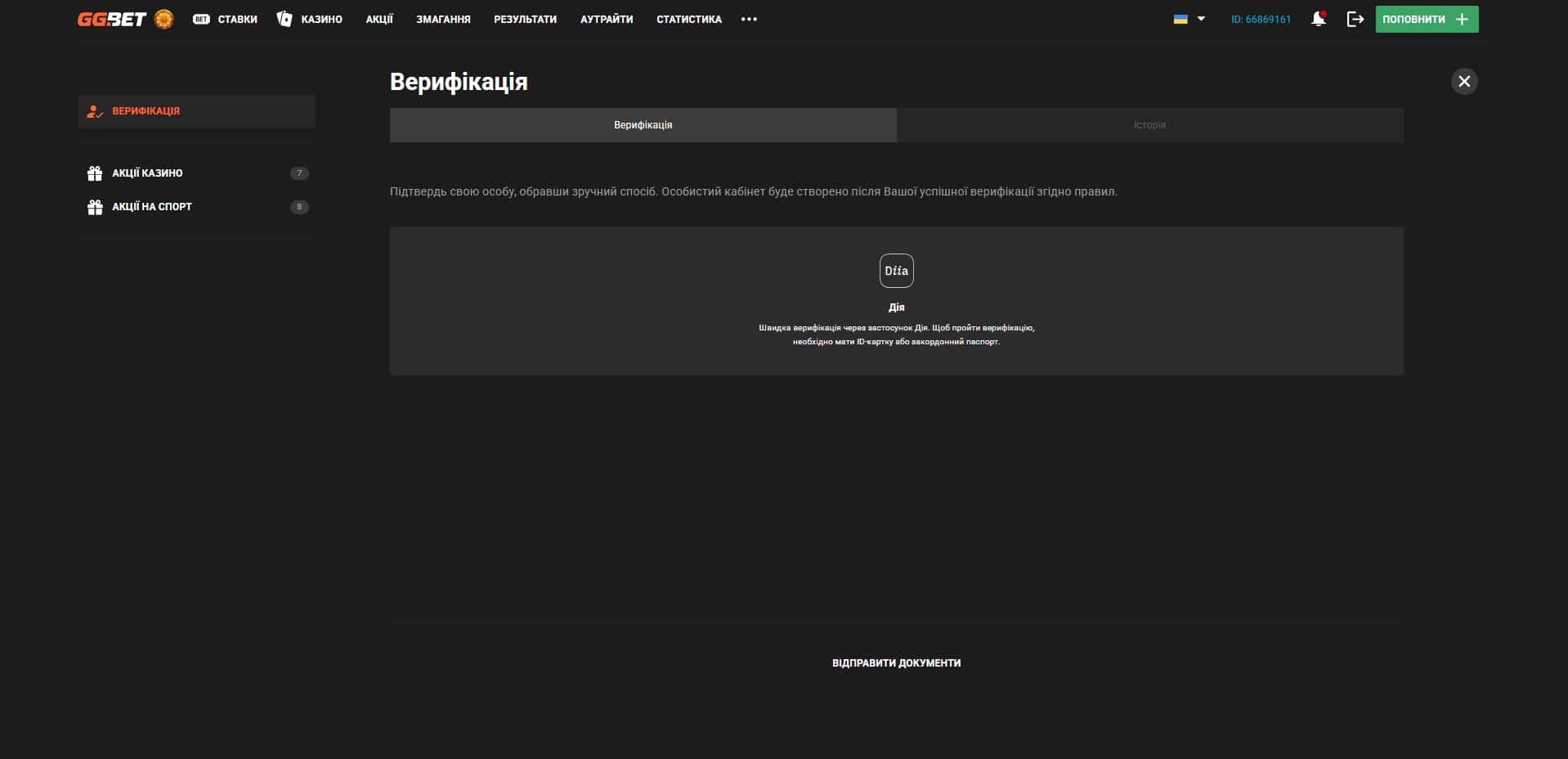The height and width of the screenshot is (759, 1568).
Task: Click Відправити документи button
Action: [896, 662]
